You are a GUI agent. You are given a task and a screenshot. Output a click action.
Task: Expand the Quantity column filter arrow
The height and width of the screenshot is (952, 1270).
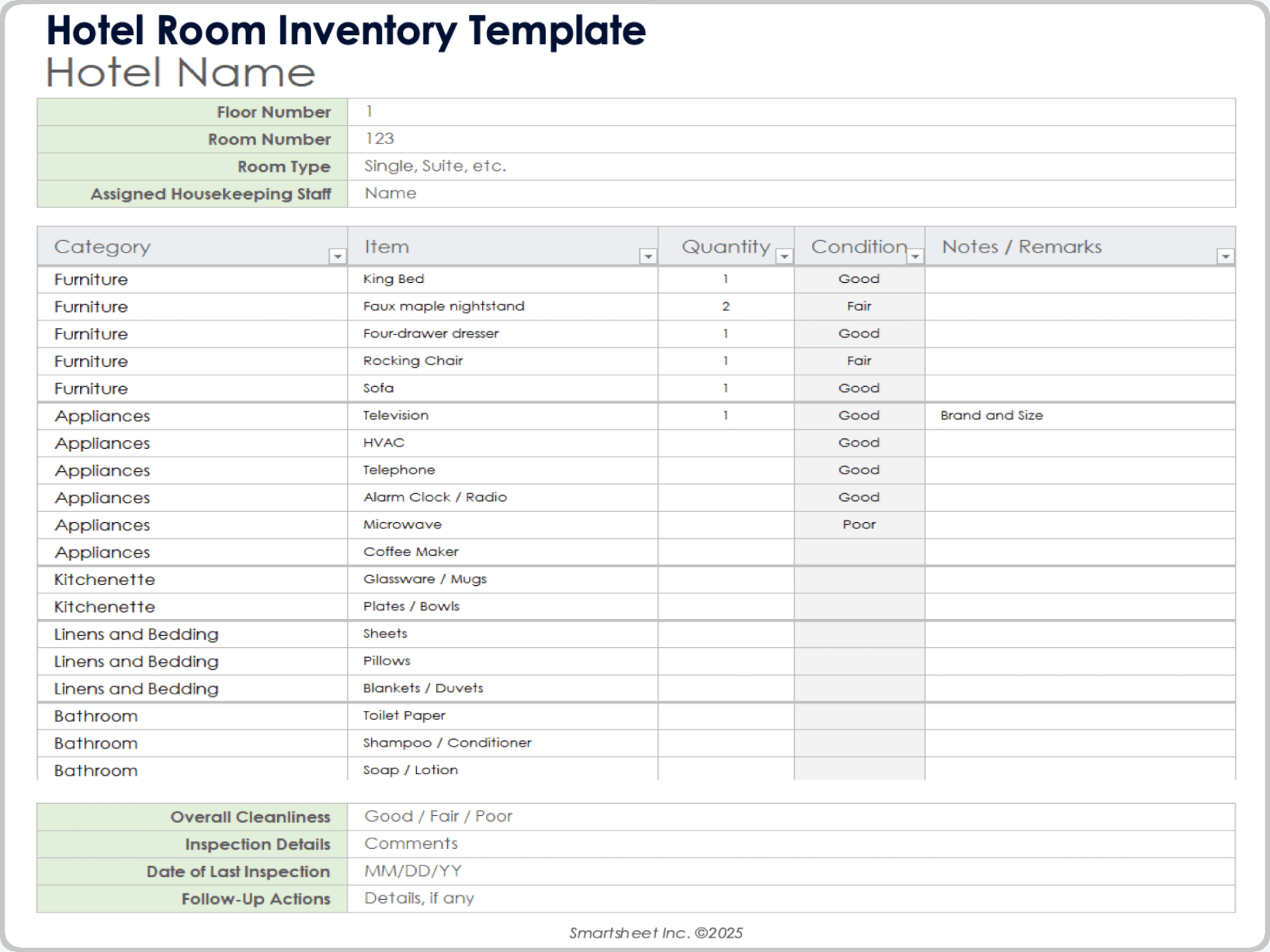[x=784, y=256]
